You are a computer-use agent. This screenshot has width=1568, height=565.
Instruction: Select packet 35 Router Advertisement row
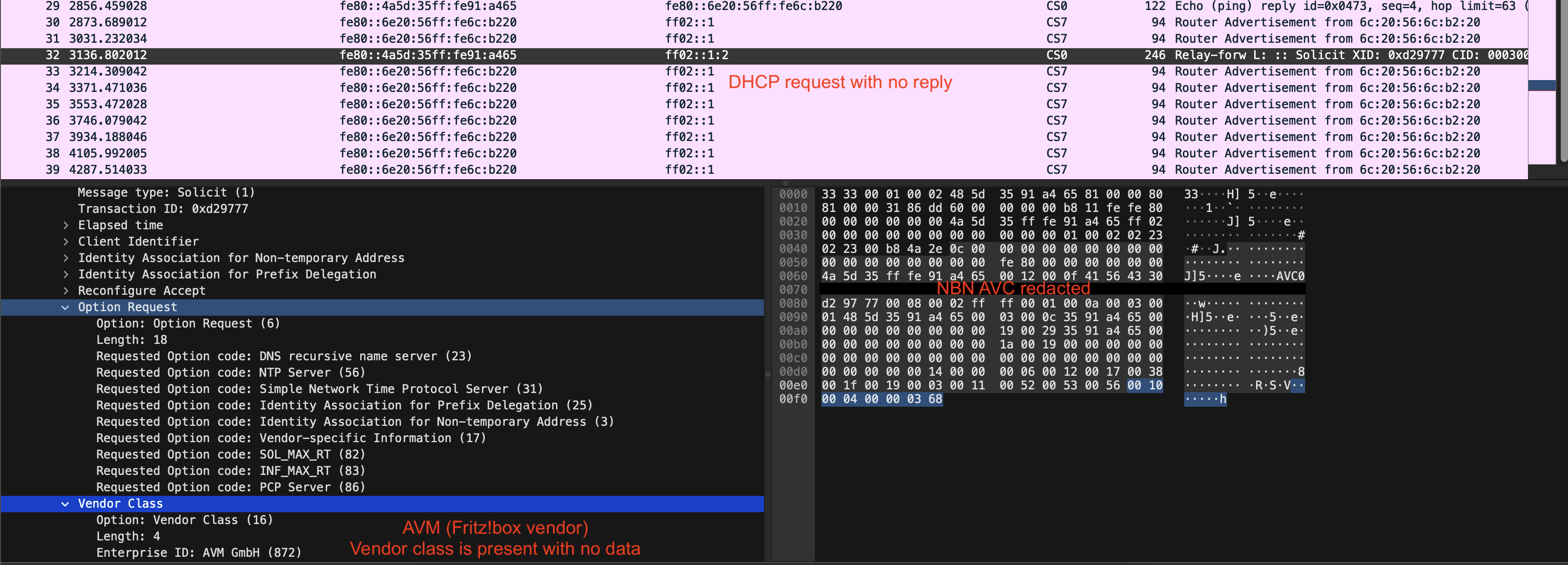(x=764, y=105)
